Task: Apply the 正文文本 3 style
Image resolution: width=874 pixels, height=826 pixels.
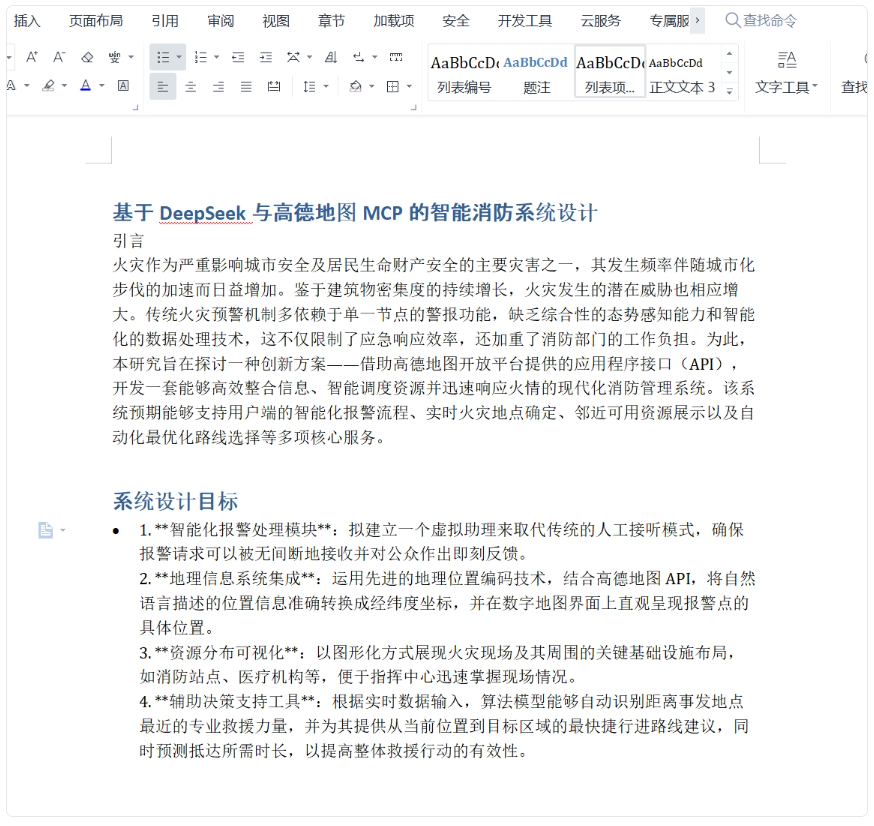Action: [x=682, y=72]
